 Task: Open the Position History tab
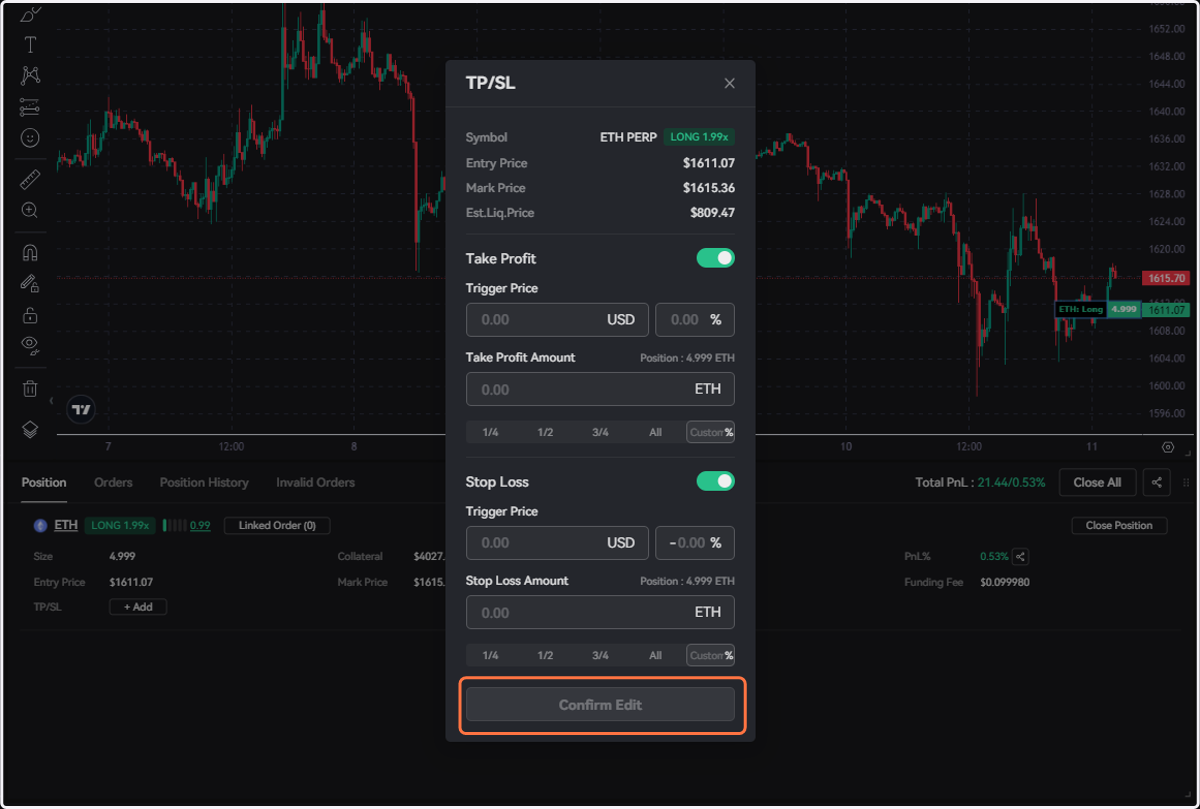[204, 482]
